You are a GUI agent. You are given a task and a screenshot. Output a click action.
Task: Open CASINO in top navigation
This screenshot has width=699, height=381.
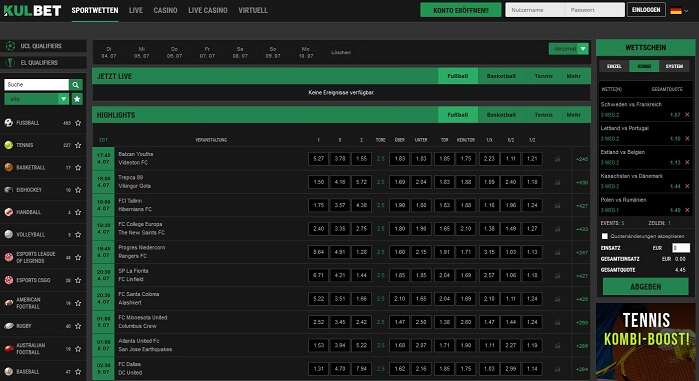(165, 10)
